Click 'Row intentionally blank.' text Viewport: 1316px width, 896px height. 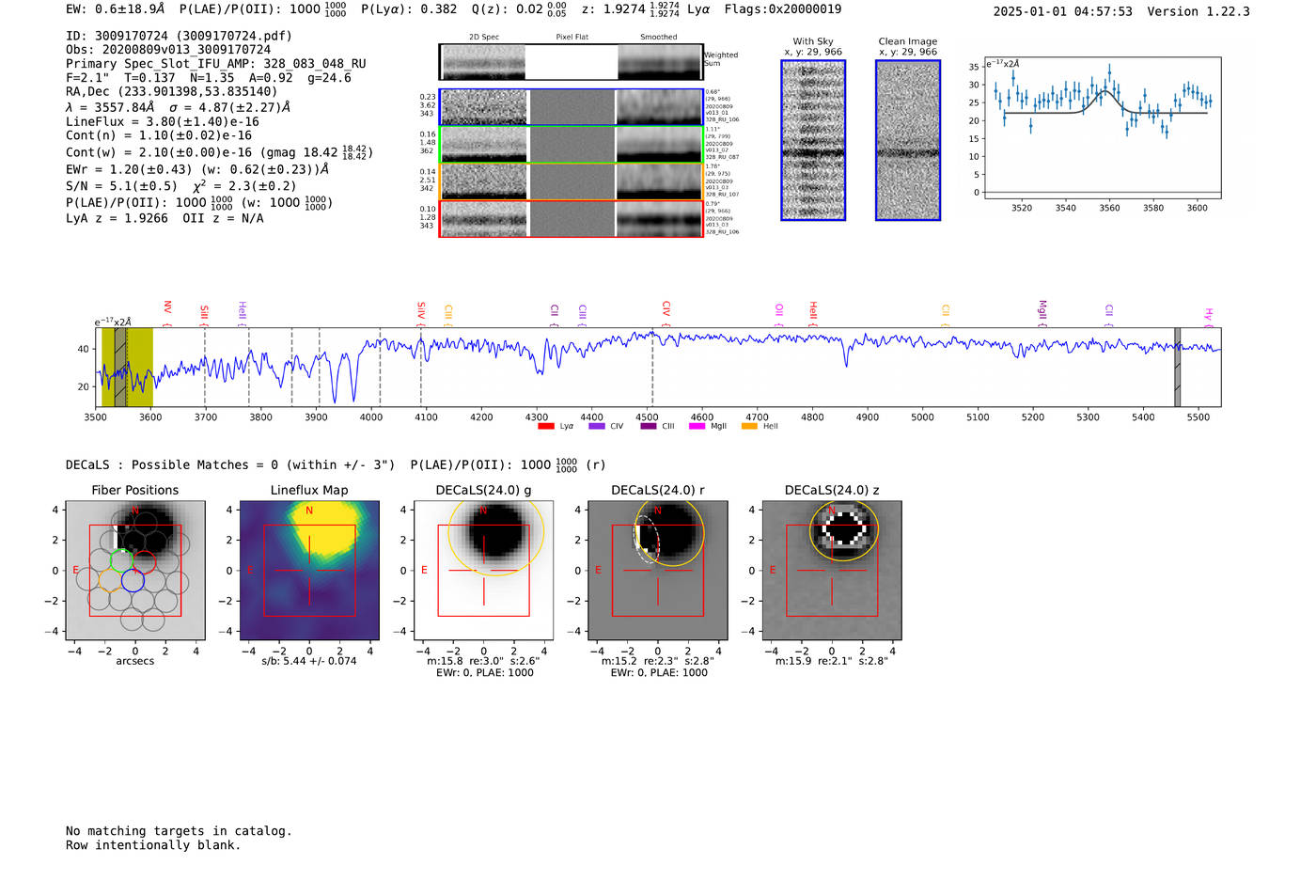click(153, 845)
